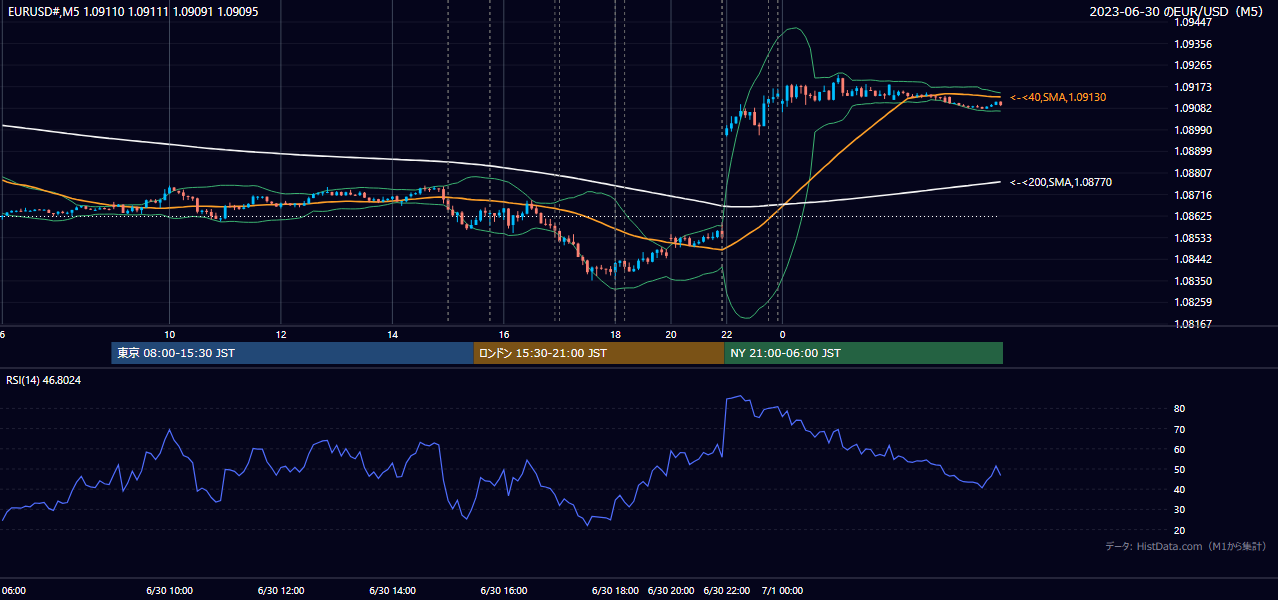Click price axis value 1.09356
1278x600 pixels.
click(x=1193, y=44)
